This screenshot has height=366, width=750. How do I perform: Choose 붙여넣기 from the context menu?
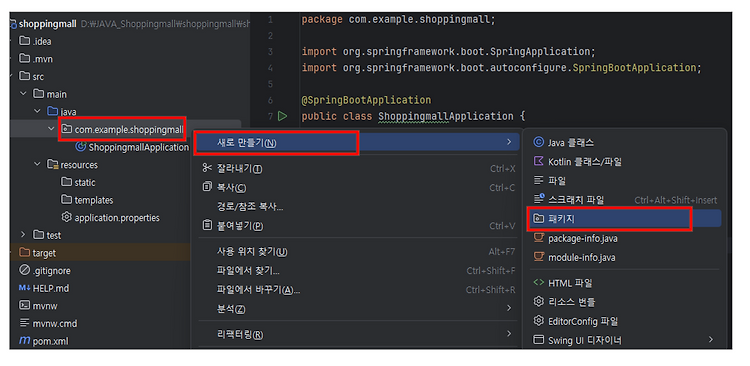(x=358, y=226)
